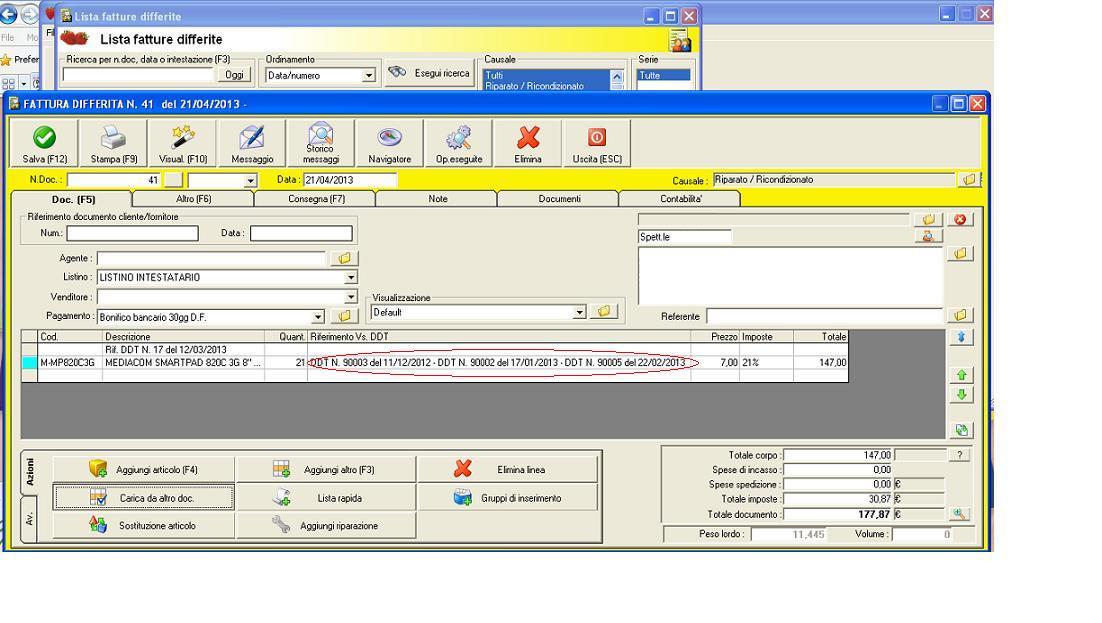The width and height of the screenshot is (1102, 623).
Task: Click blue up-down arrow button beside grid
Action: pyautogui.click(x=961, y=338)
